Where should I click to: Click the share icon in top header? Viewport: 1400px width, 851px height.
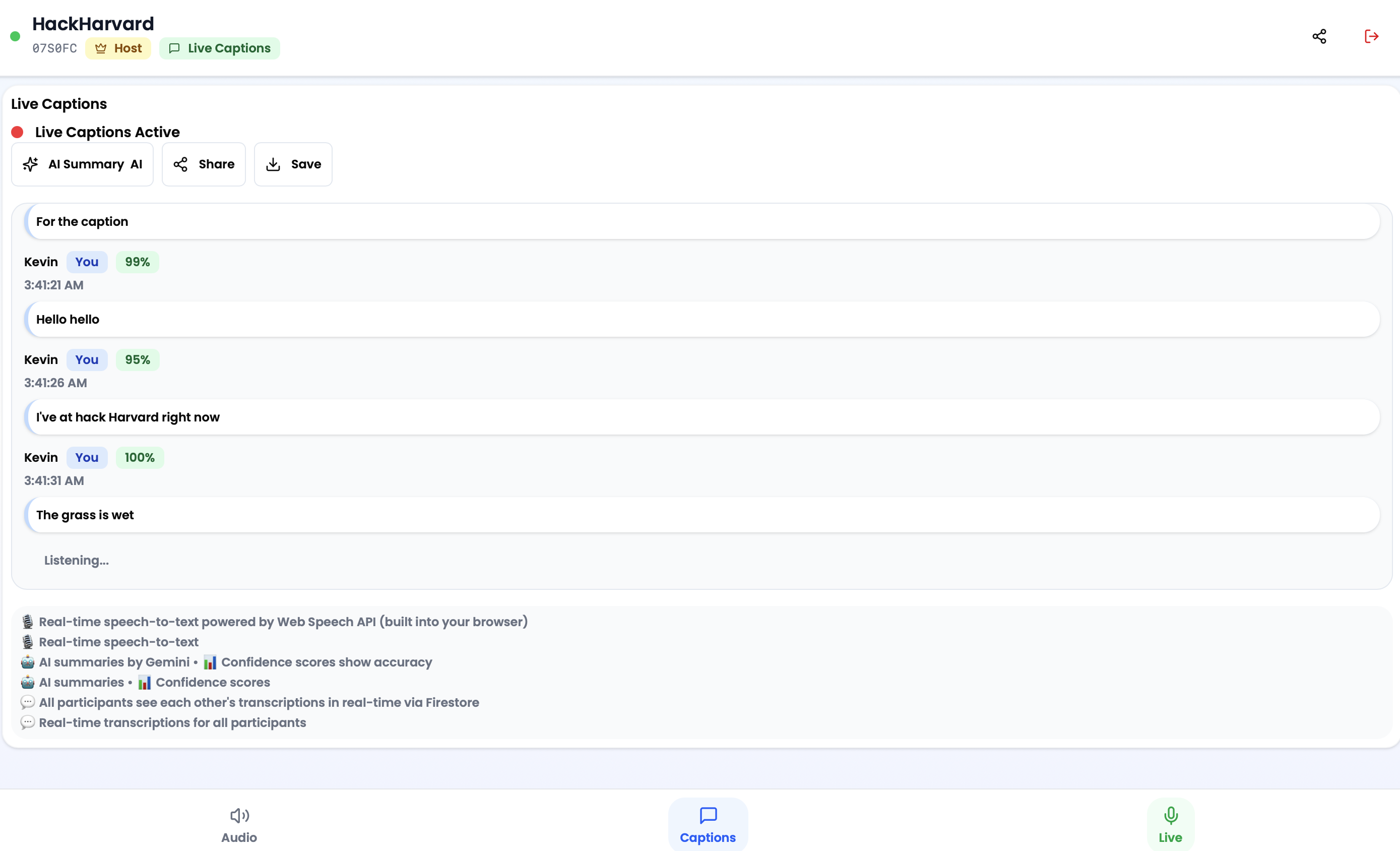click(x=1319, y=36)
